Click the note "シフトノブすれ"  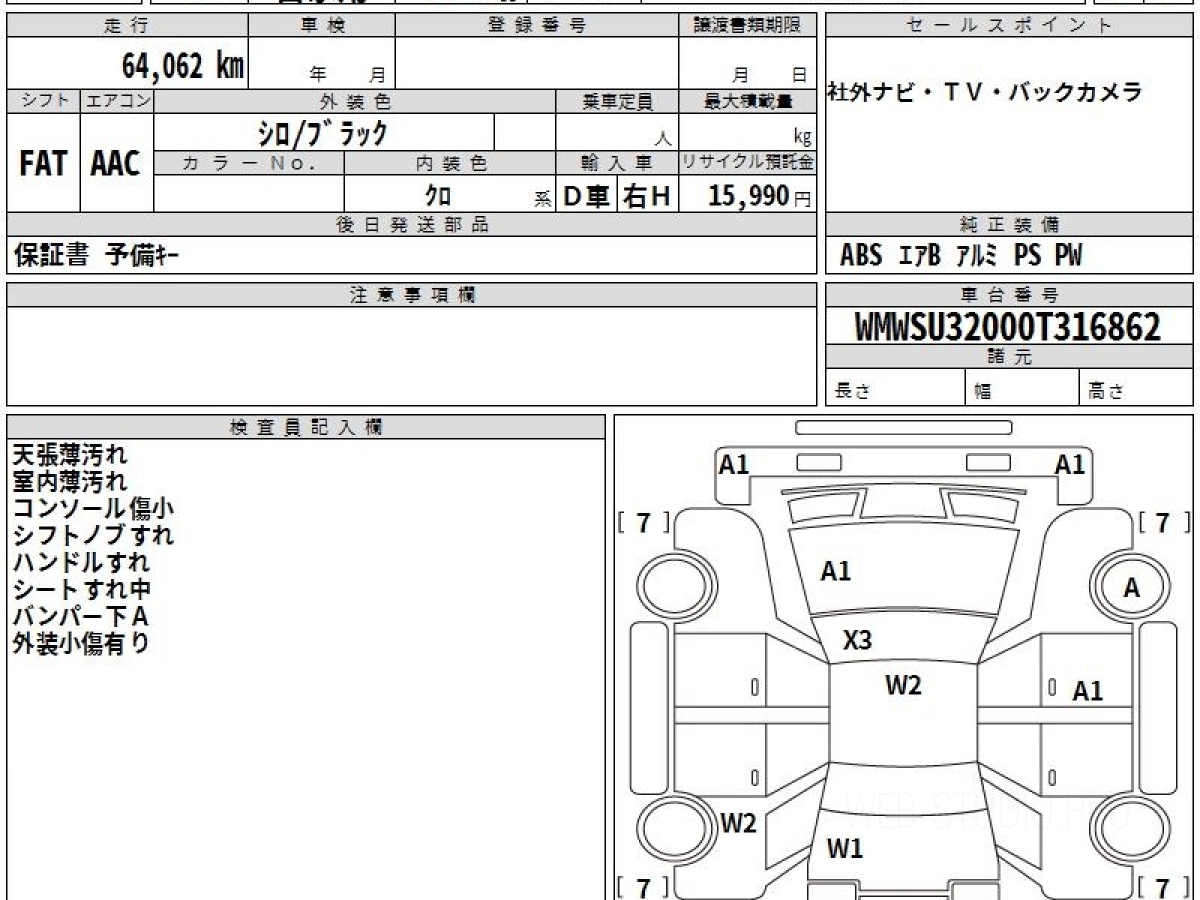click(93, 535)
